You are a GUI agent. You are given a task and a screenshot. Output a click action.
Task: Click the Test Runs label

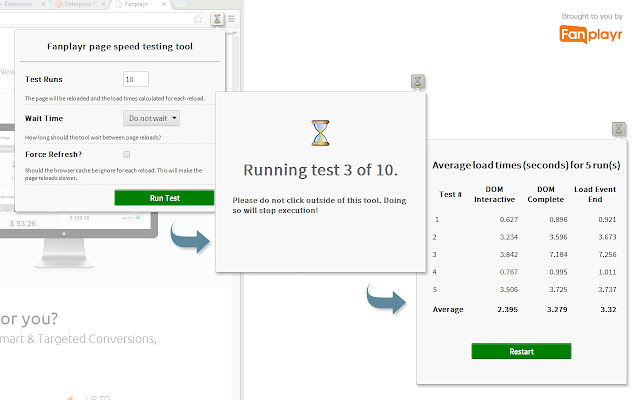pos(44,79)
